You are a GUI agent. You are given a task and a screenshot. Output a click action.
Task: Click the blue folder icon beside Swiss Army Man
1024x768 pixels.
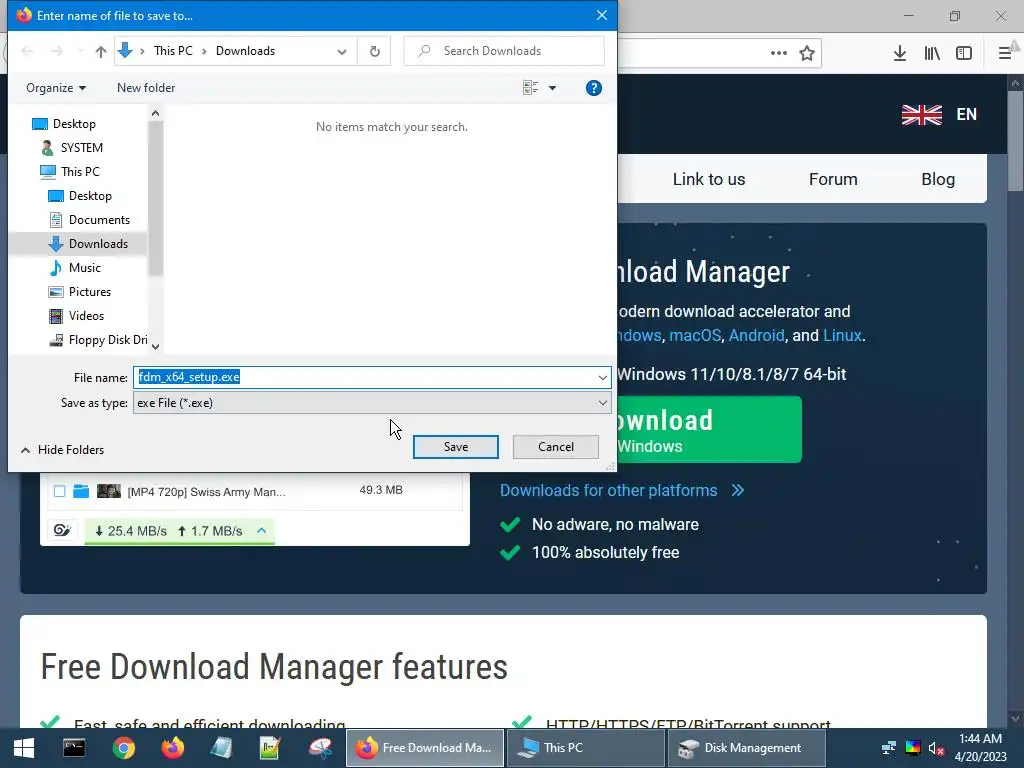tap(81, 491)
